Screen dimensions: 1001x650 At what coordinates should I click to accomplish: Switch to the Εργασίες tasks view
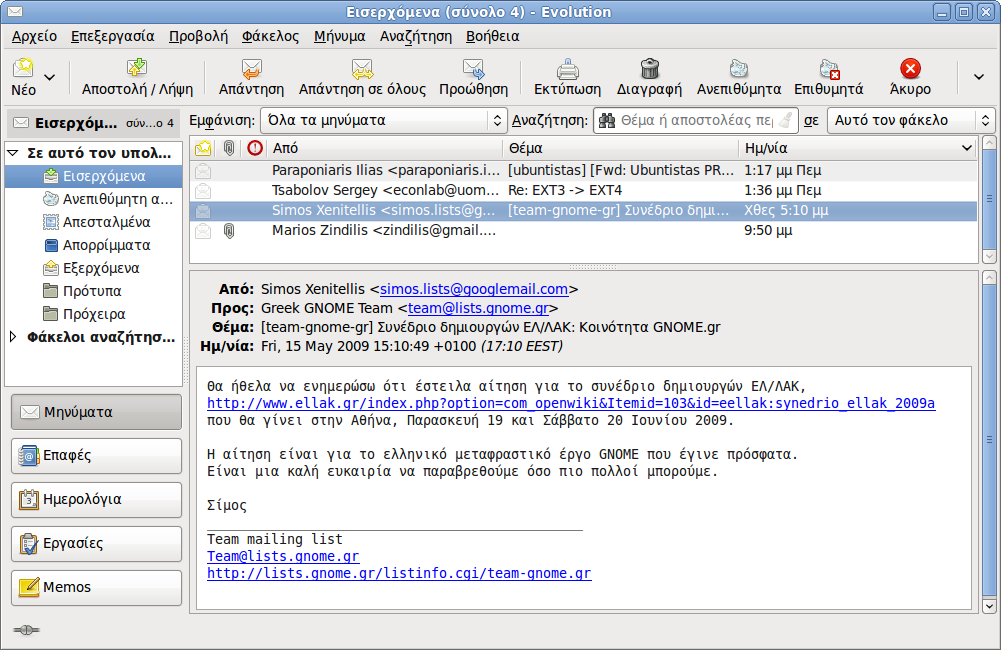coord(96,543)
